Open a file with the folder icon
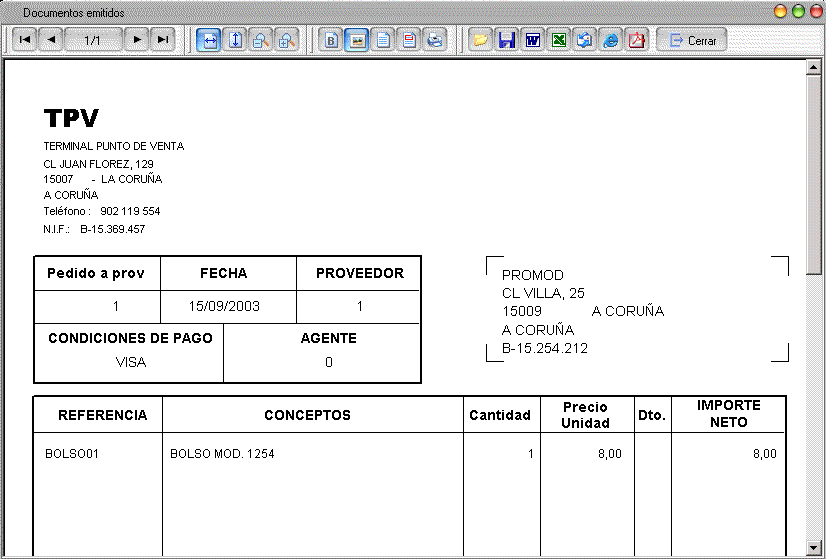This screenshot has height=559, width=826. point(481,40)
